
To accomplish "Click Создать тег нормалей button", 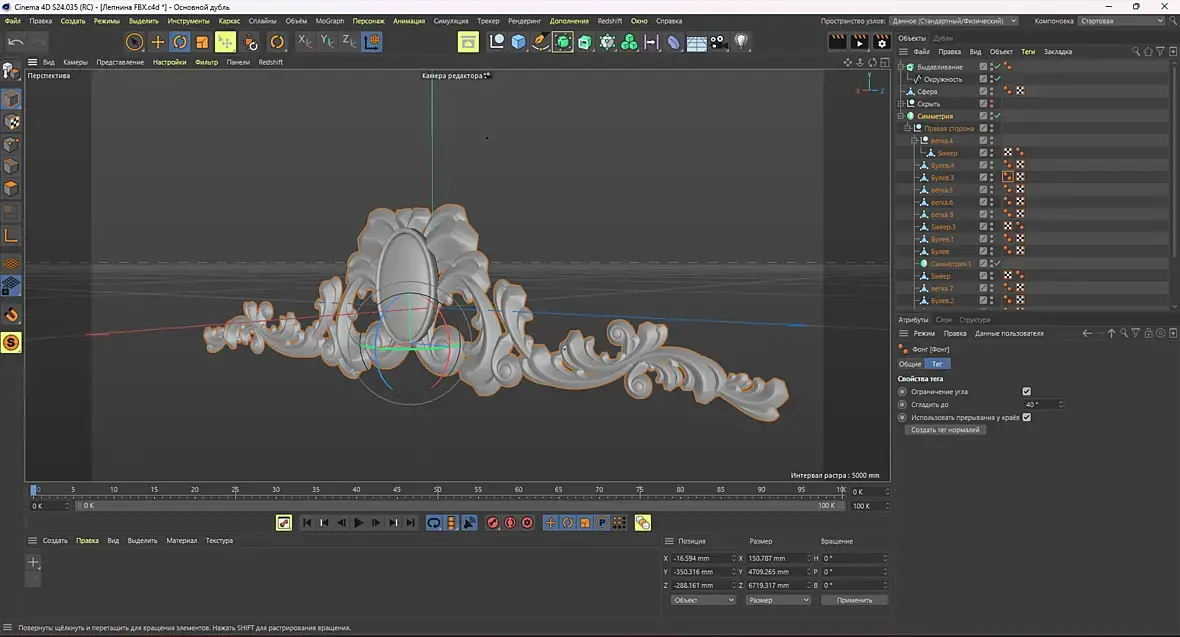I will tap(945, 430).
